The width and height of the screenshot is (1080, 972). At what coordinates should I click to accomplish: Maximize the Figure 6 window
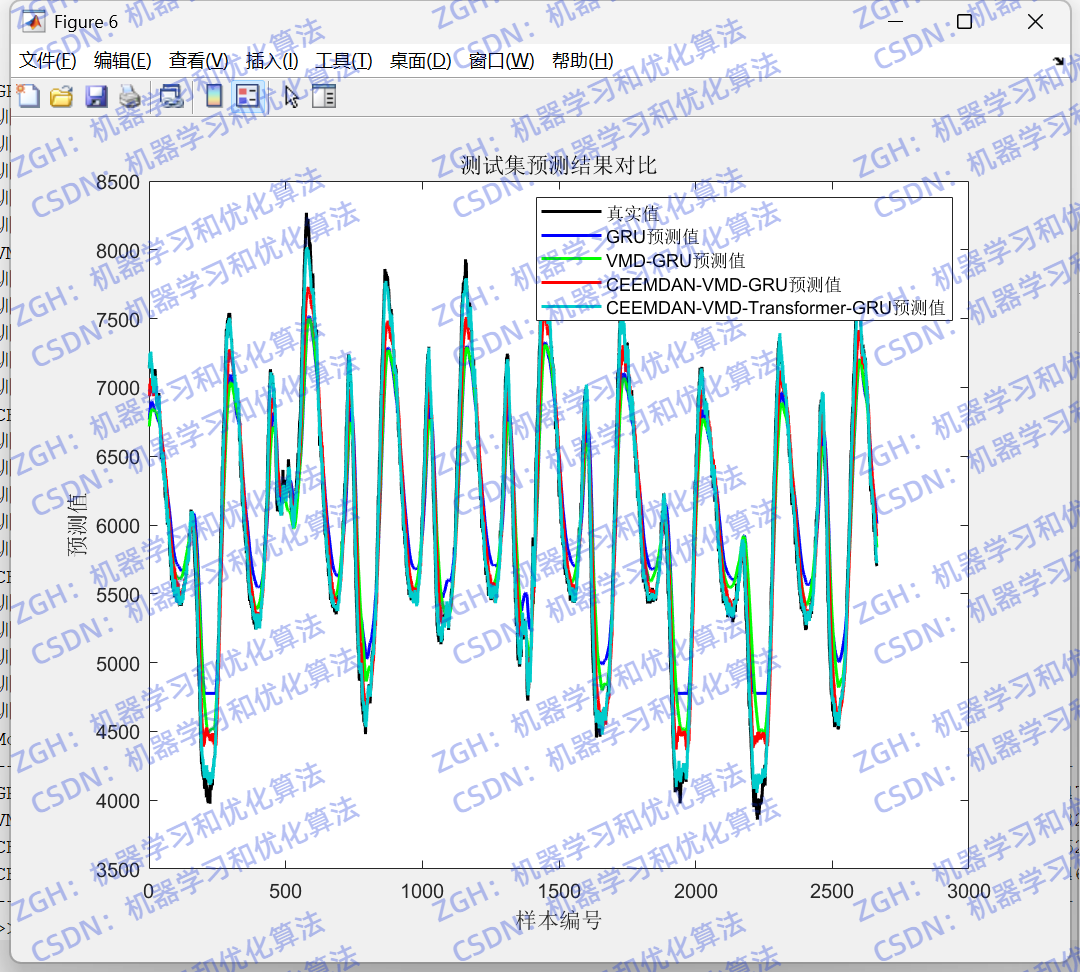click(965, 22)
